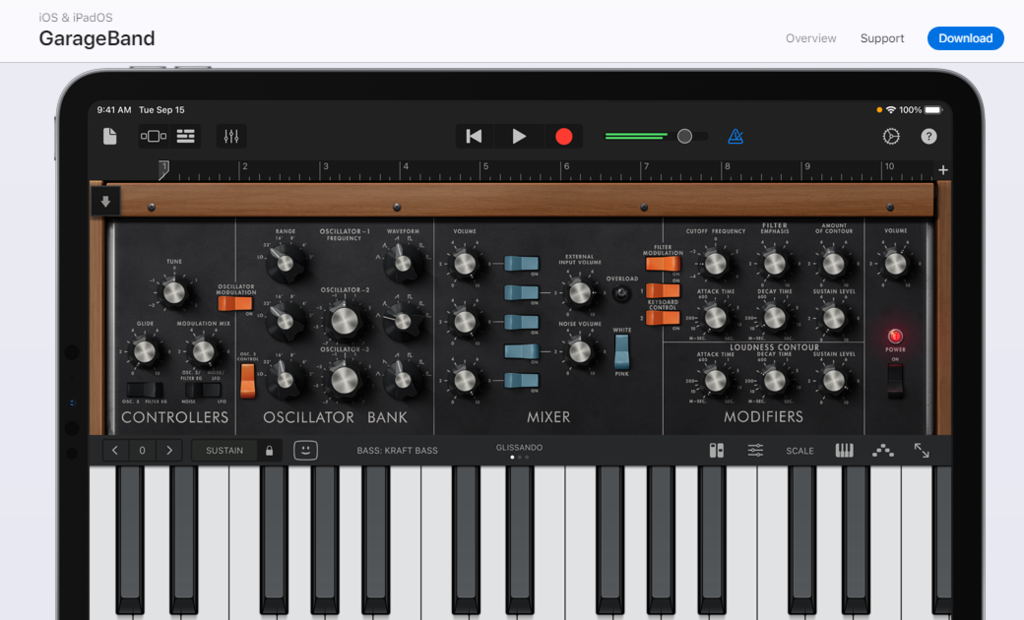Lower keyboard octave with left chevron
The width and height of the screenshot is (1024, 620).
tap(115, 450)
